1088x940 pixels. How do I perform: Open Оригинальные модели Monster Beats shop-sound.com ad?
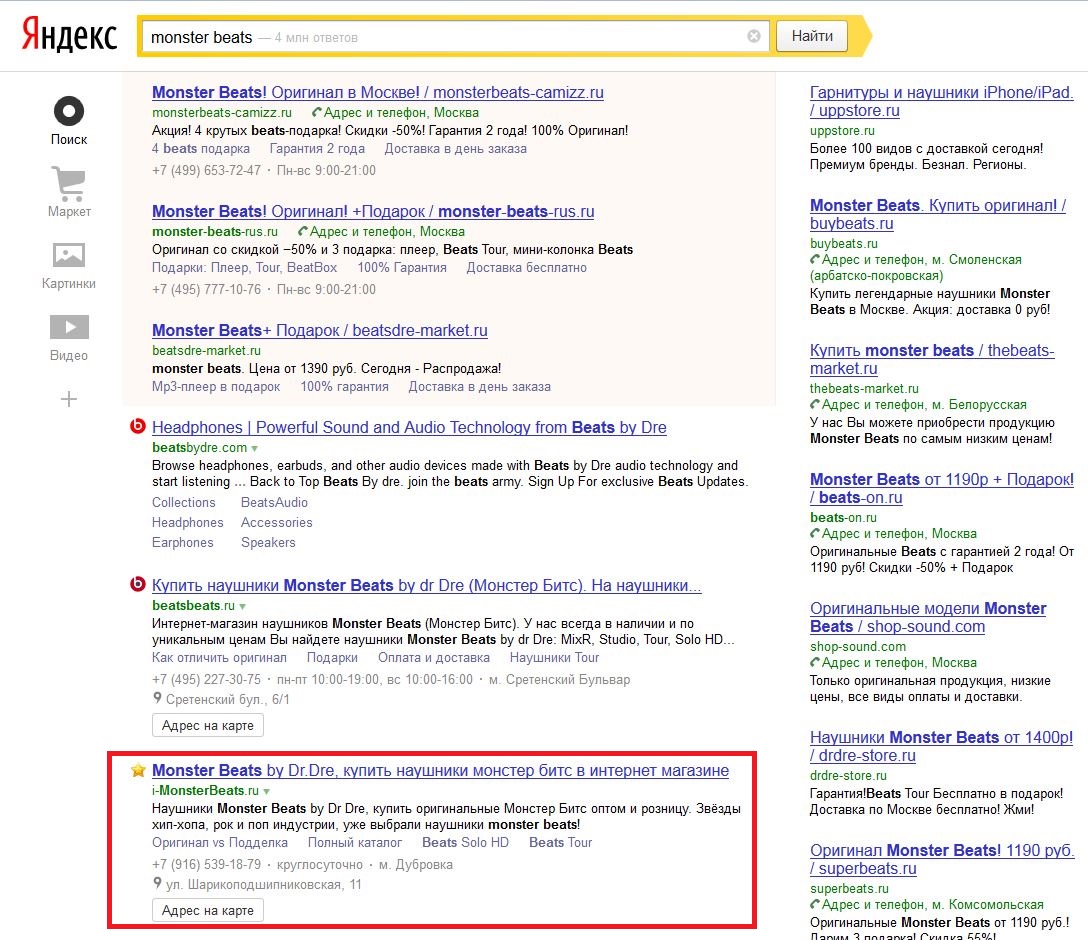(x=928, y=617)
